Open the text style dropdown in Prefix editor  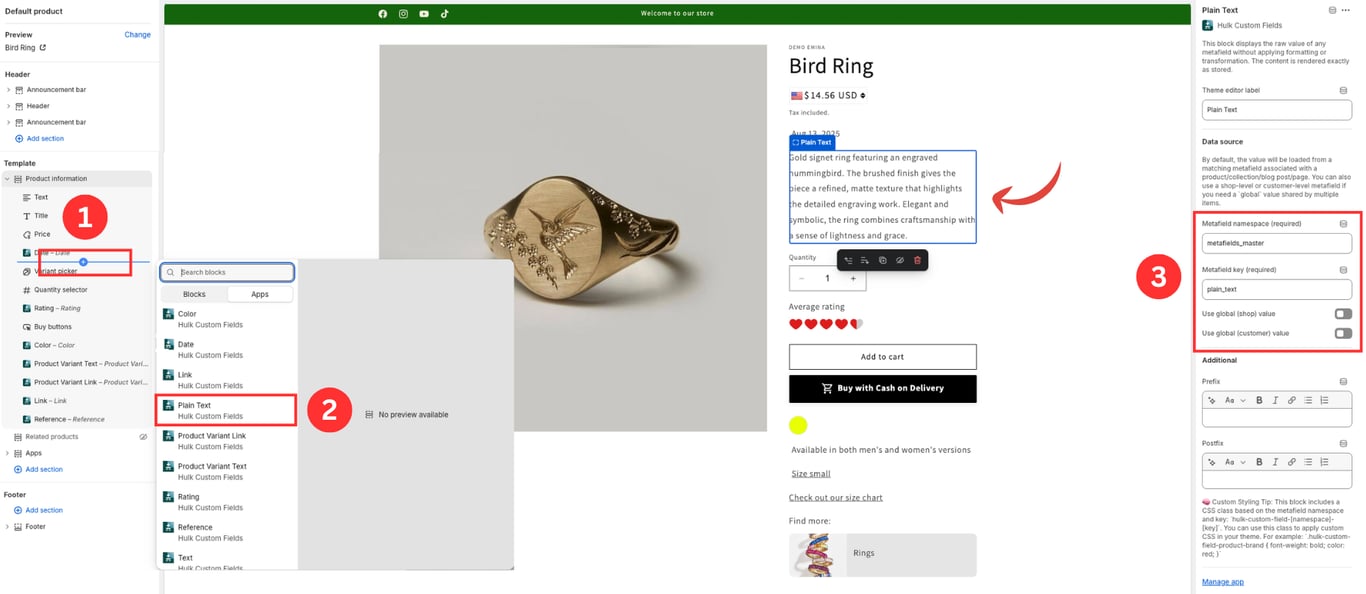(x=1235, y=400)
